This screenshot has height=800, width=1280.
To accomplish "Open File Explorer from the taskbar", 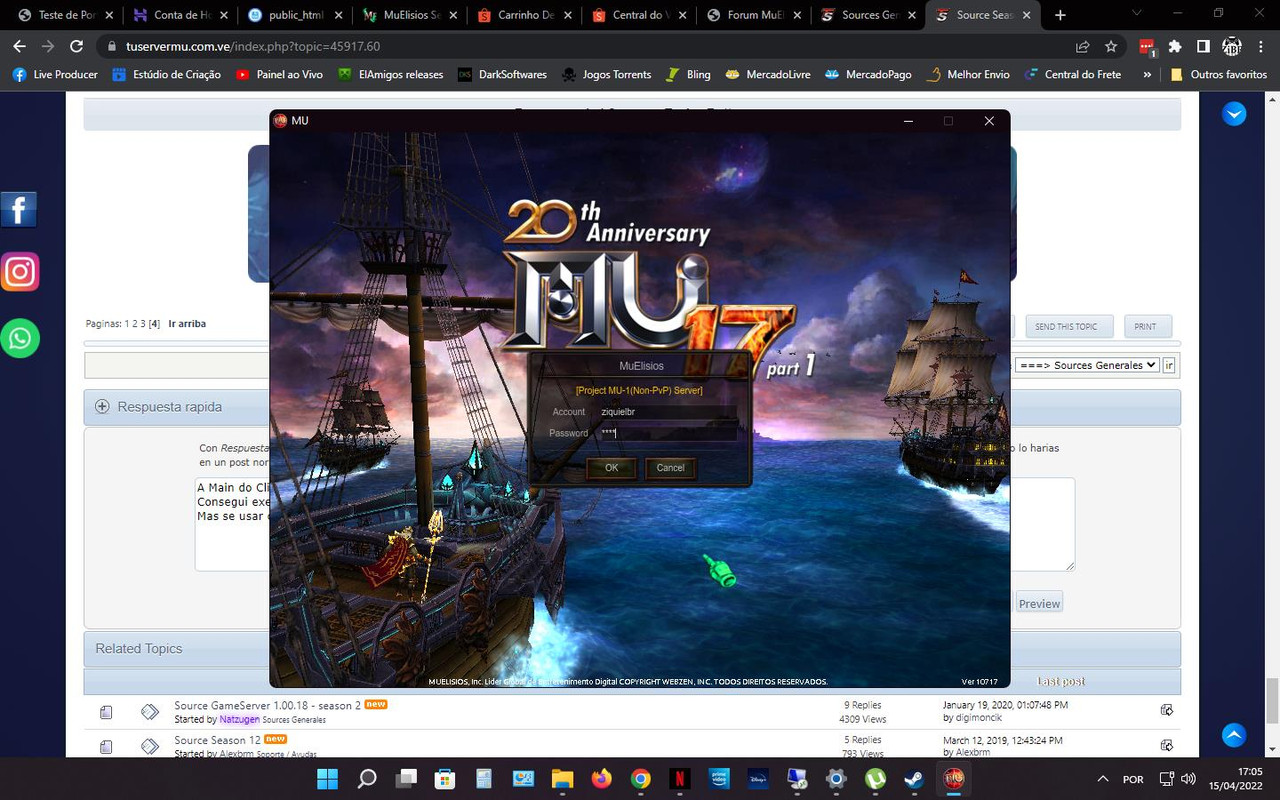I will [x=562, y=778].
